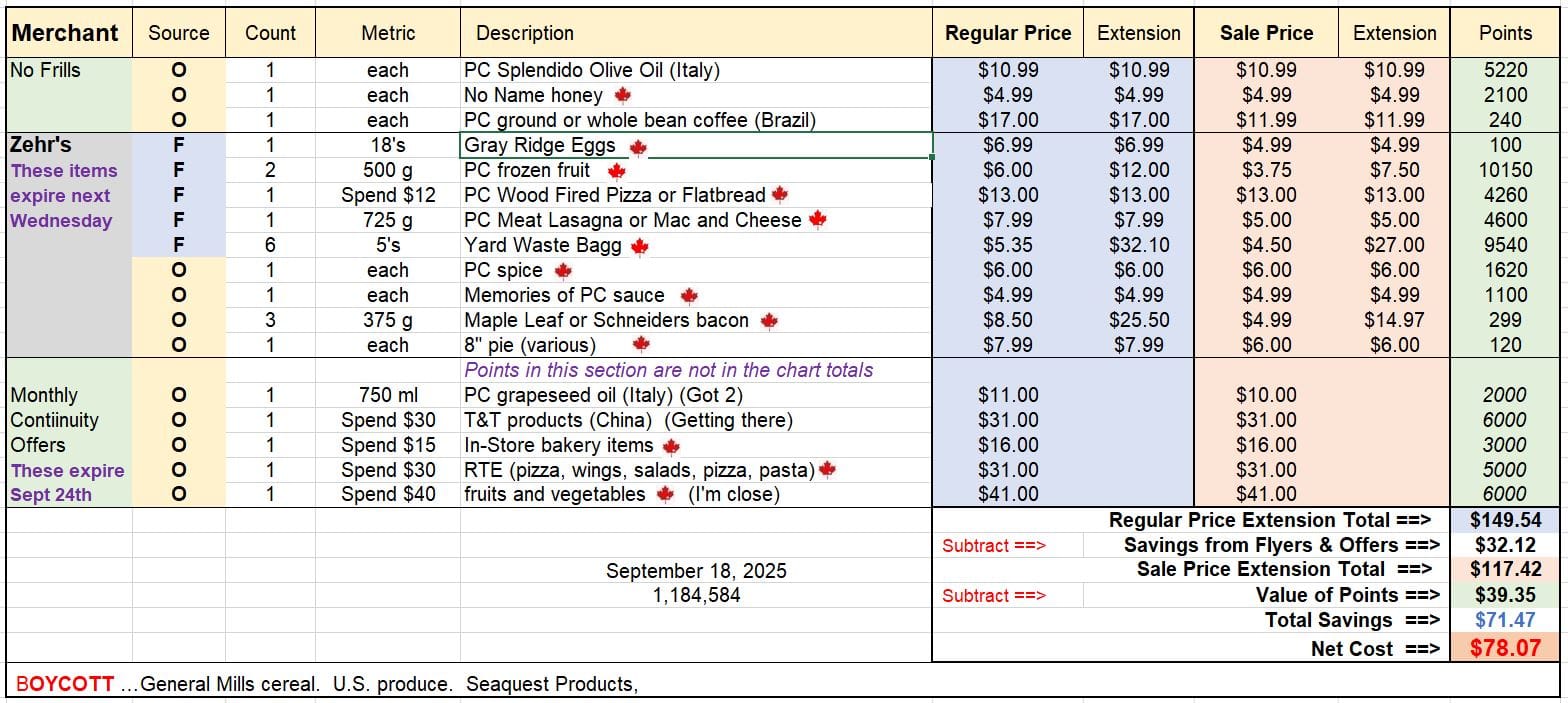The height and width of the screenshot is (703, 1568).
Task: Select the Total Savings amount $71.47
Action: tap(1505, 620)
